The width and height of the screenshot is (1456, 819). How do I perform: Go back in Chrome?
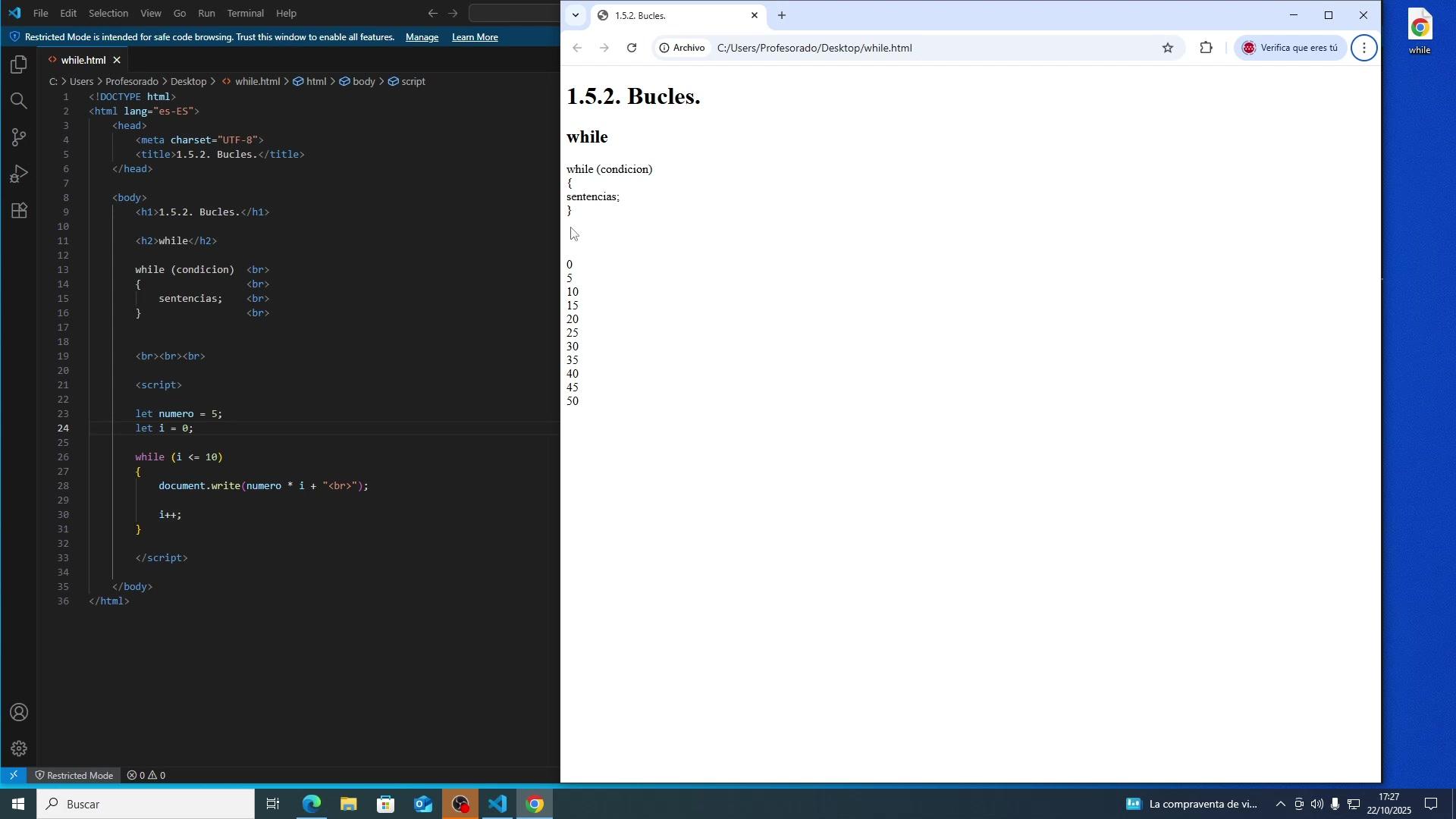(x=577, y=48)
